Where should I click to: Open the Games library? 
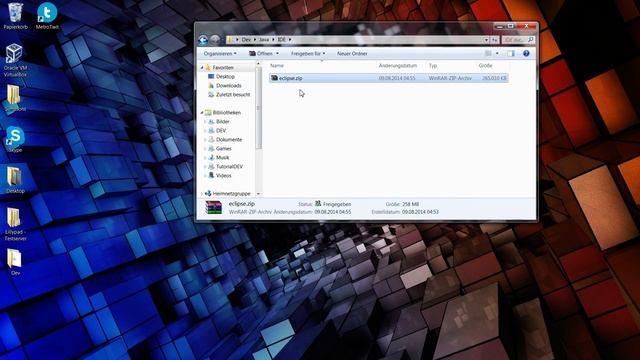[223, 148]
